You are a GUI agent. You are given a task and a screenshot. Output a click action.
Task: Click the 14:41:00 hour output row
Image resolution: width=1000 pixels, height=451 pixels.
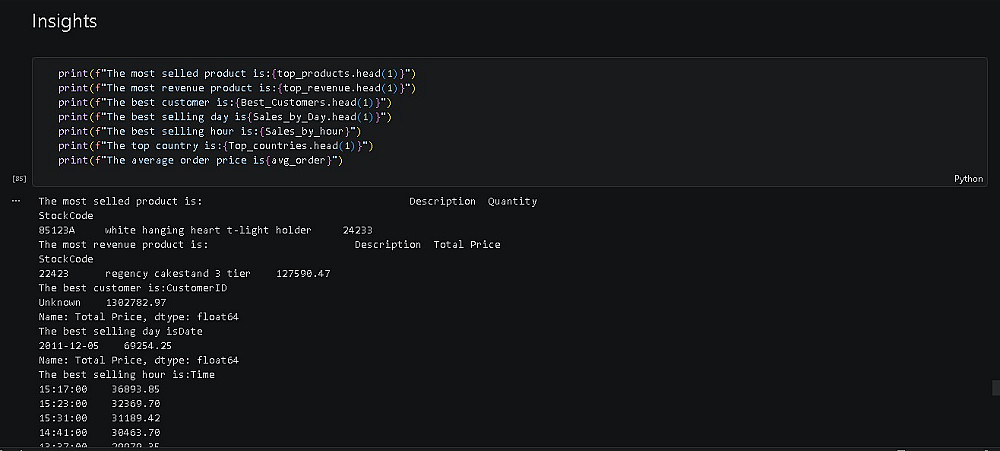99,432
